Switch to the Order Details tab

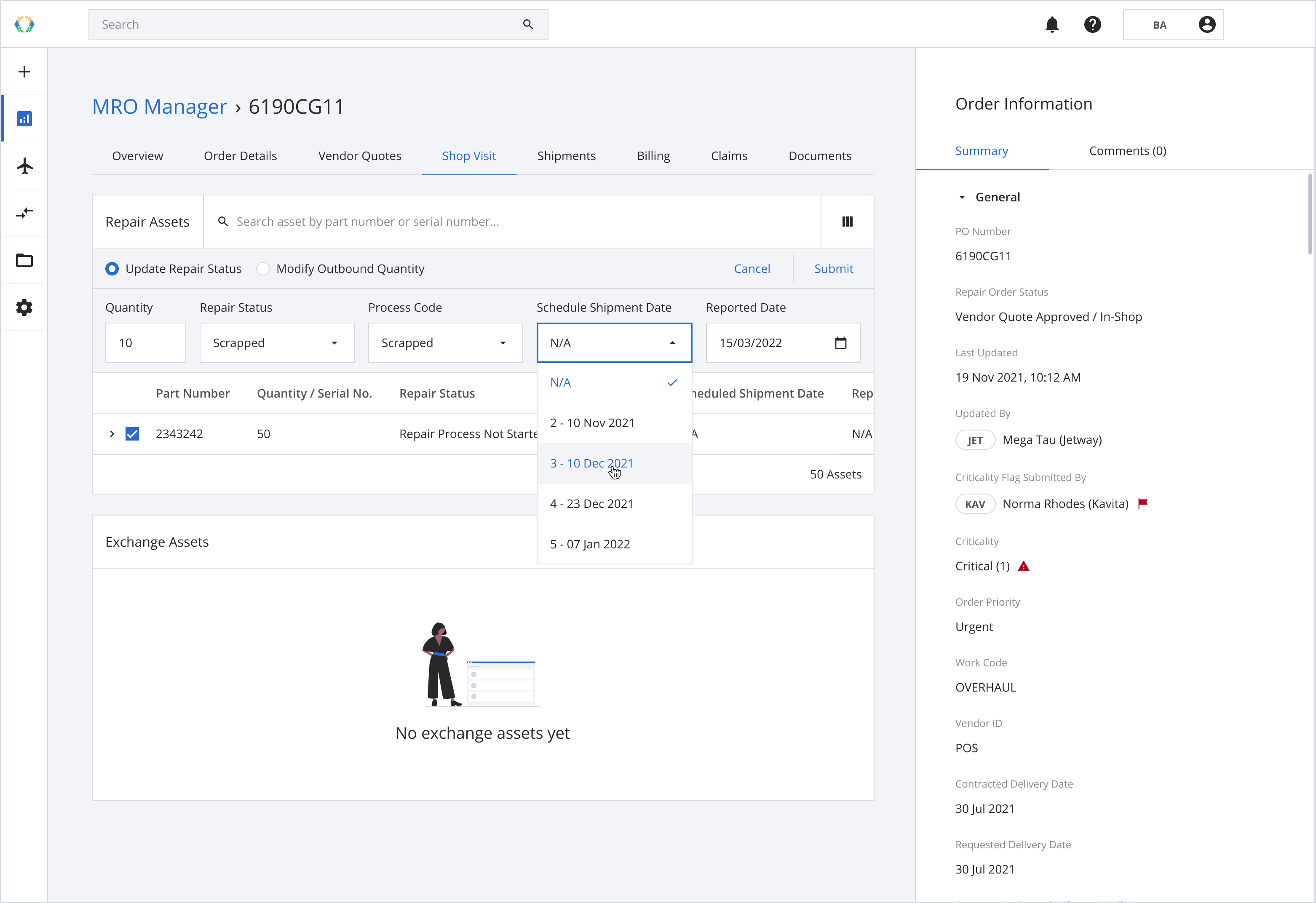coord(240,156)
